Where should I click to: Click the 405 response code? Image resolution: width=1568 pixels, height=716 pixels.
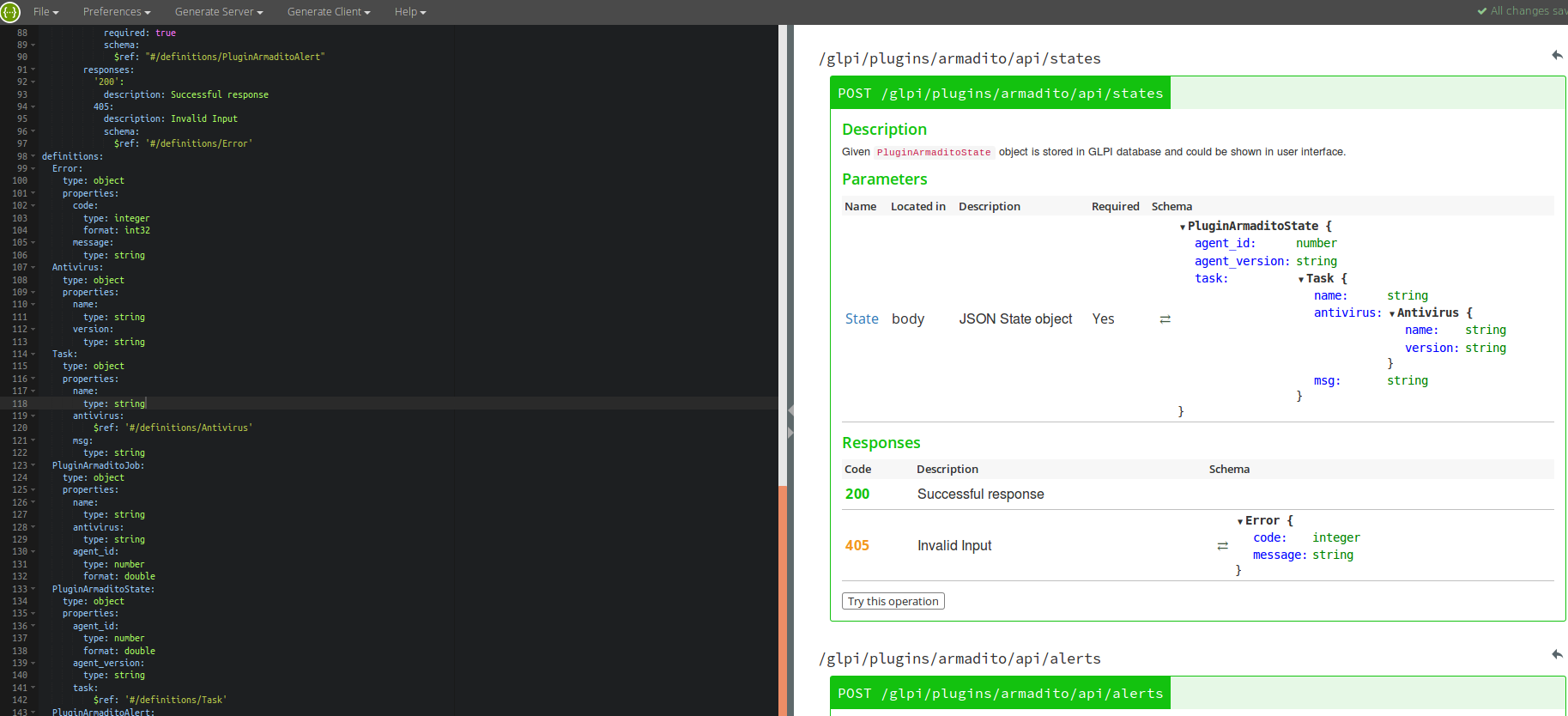[x=857, y=546]
